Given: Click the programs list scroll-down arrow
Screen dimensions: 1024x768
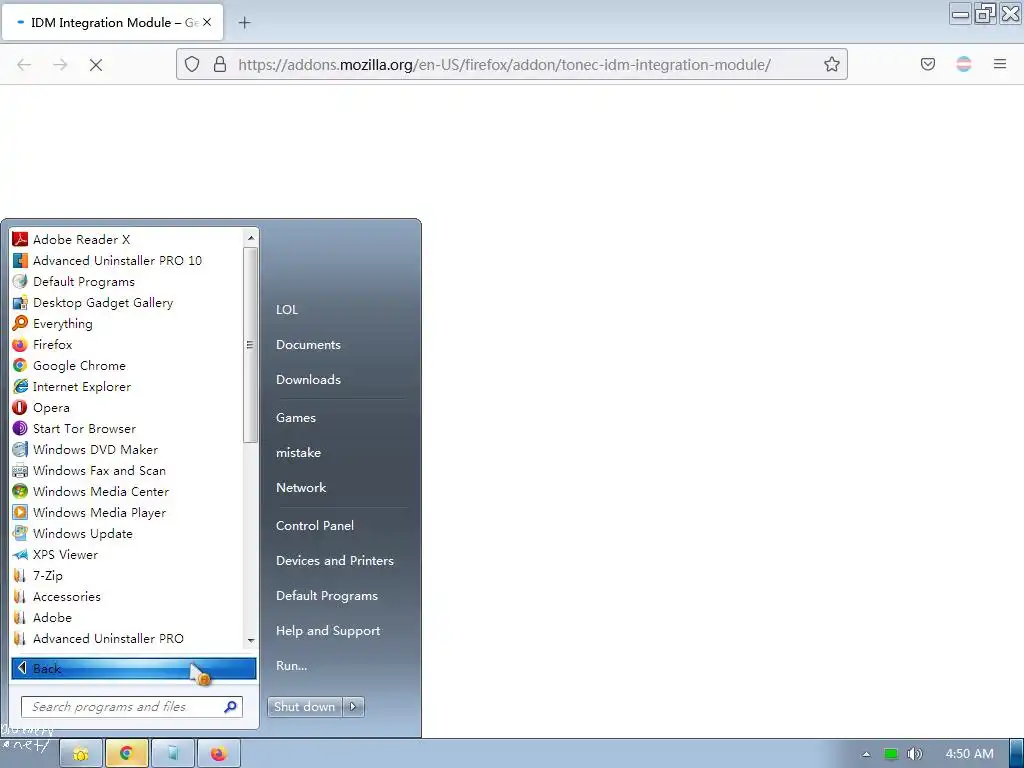Looking at the screenshot, I should pos(251,641).
